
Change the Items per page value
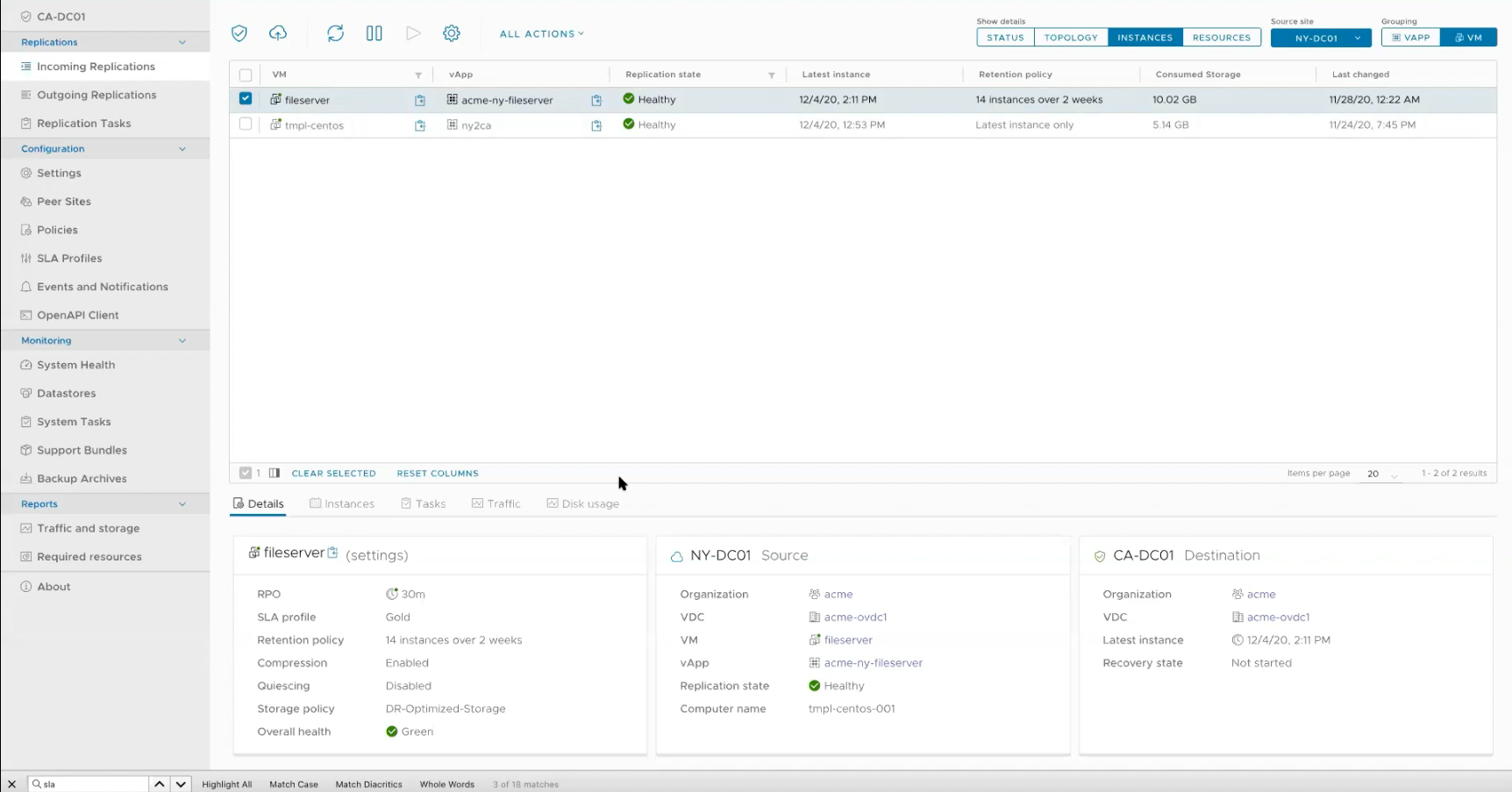tap(1381, 474)
